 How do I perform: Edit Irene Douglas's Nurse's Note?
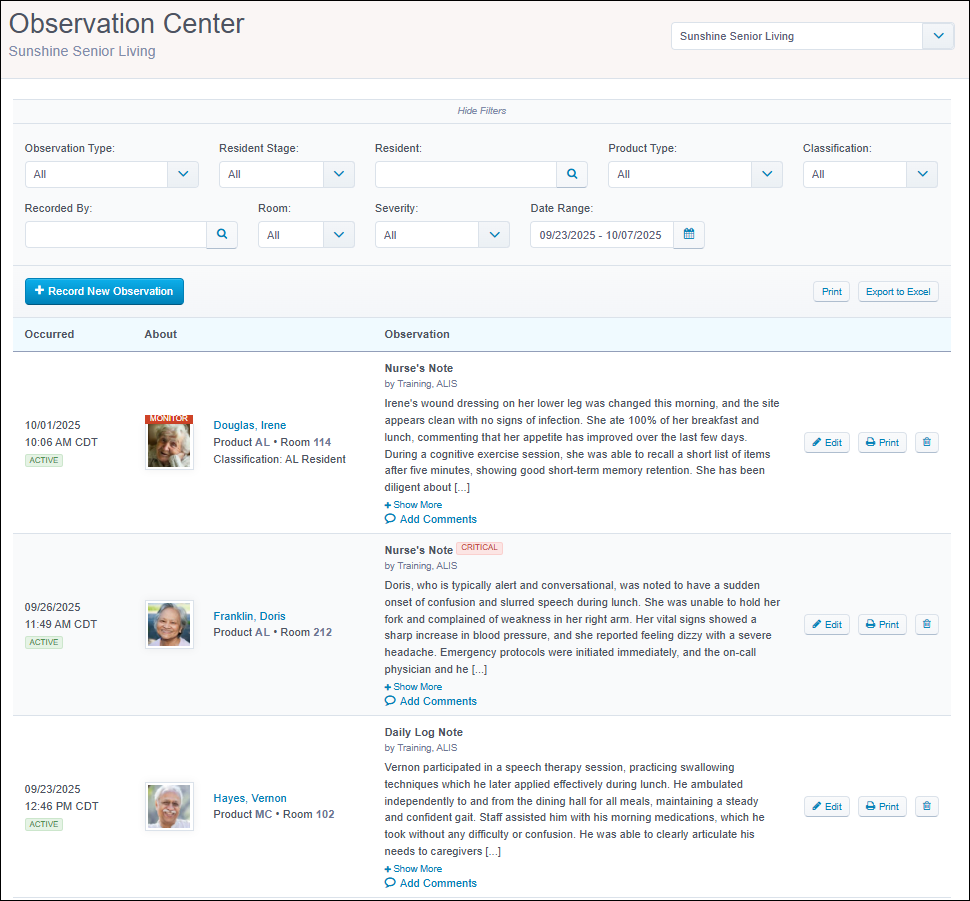826,442
